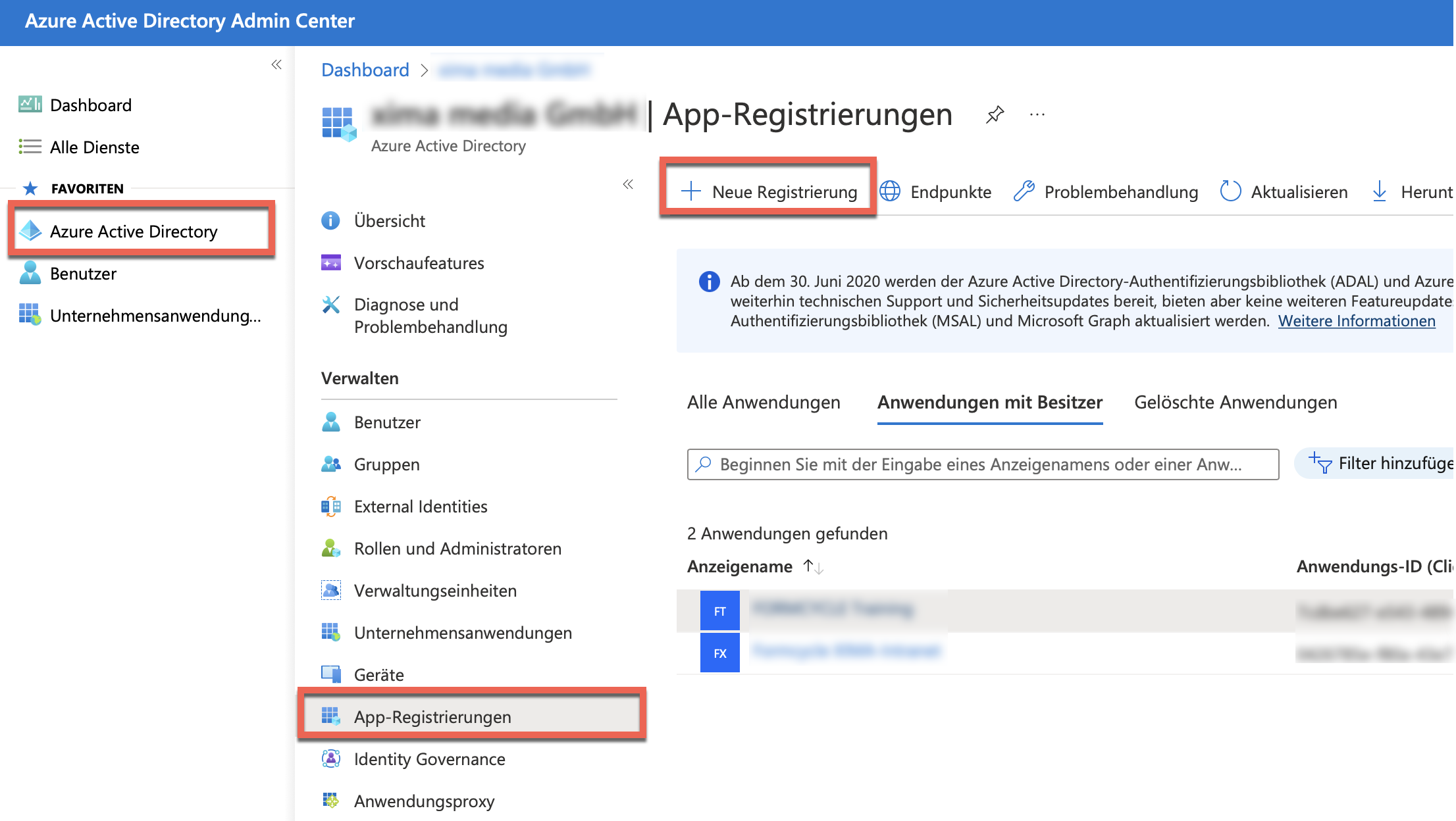The width and height of the screenshot is (1456, 821).
Task: Go to Dashboard via the breadcrumb
Action: [x=365, y=70]
